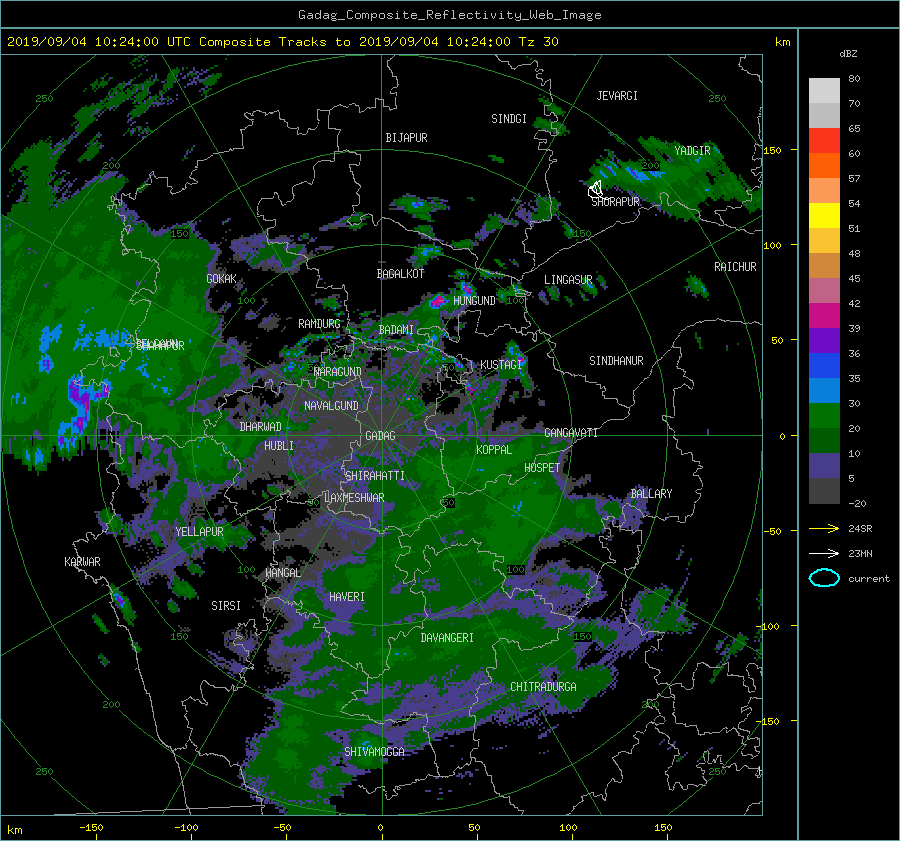Click the DHARWAD city label

261,427
